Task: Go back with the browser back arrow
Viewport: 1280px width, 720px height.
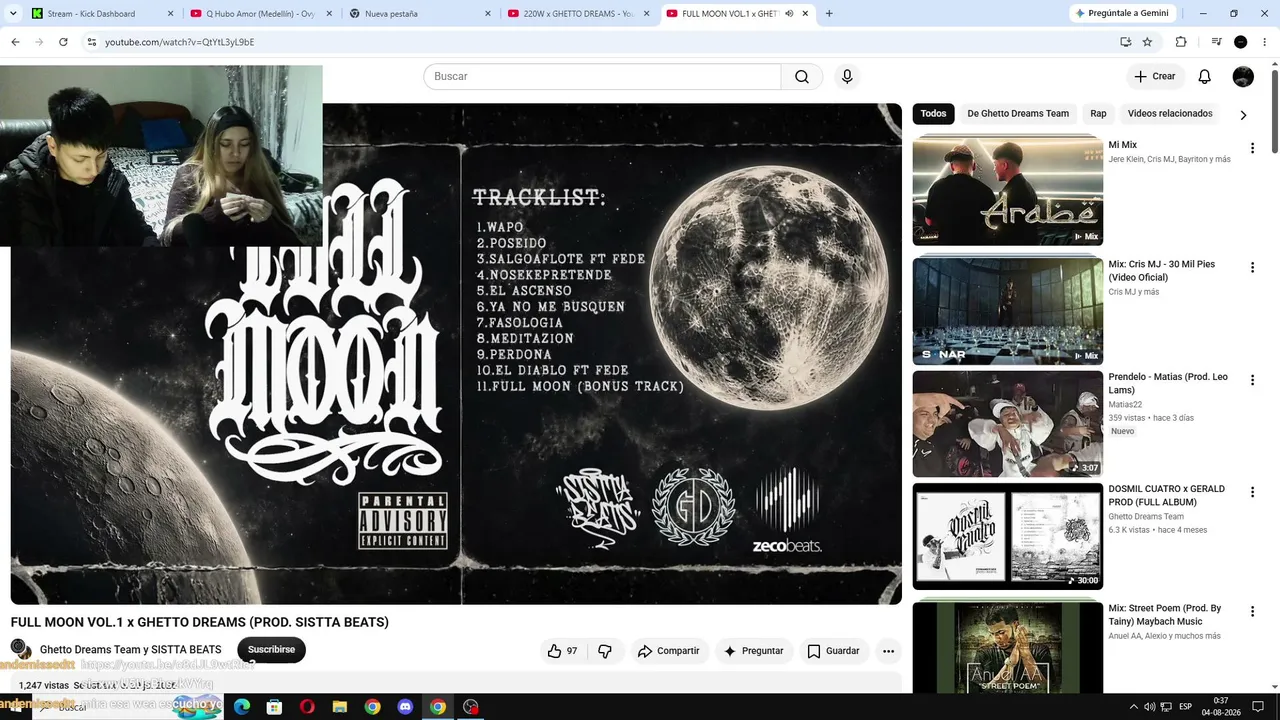Action: coord(15,42)
